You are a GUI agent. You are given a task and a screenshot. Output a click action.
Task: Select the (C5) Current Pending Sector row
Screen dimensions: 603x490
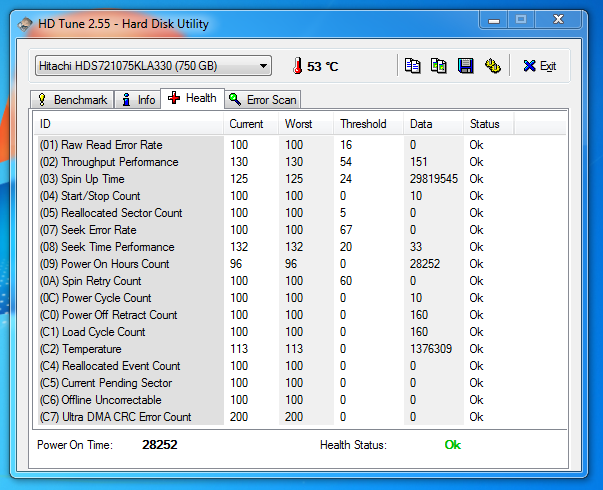pyautogui.click(x=300, y=383)
